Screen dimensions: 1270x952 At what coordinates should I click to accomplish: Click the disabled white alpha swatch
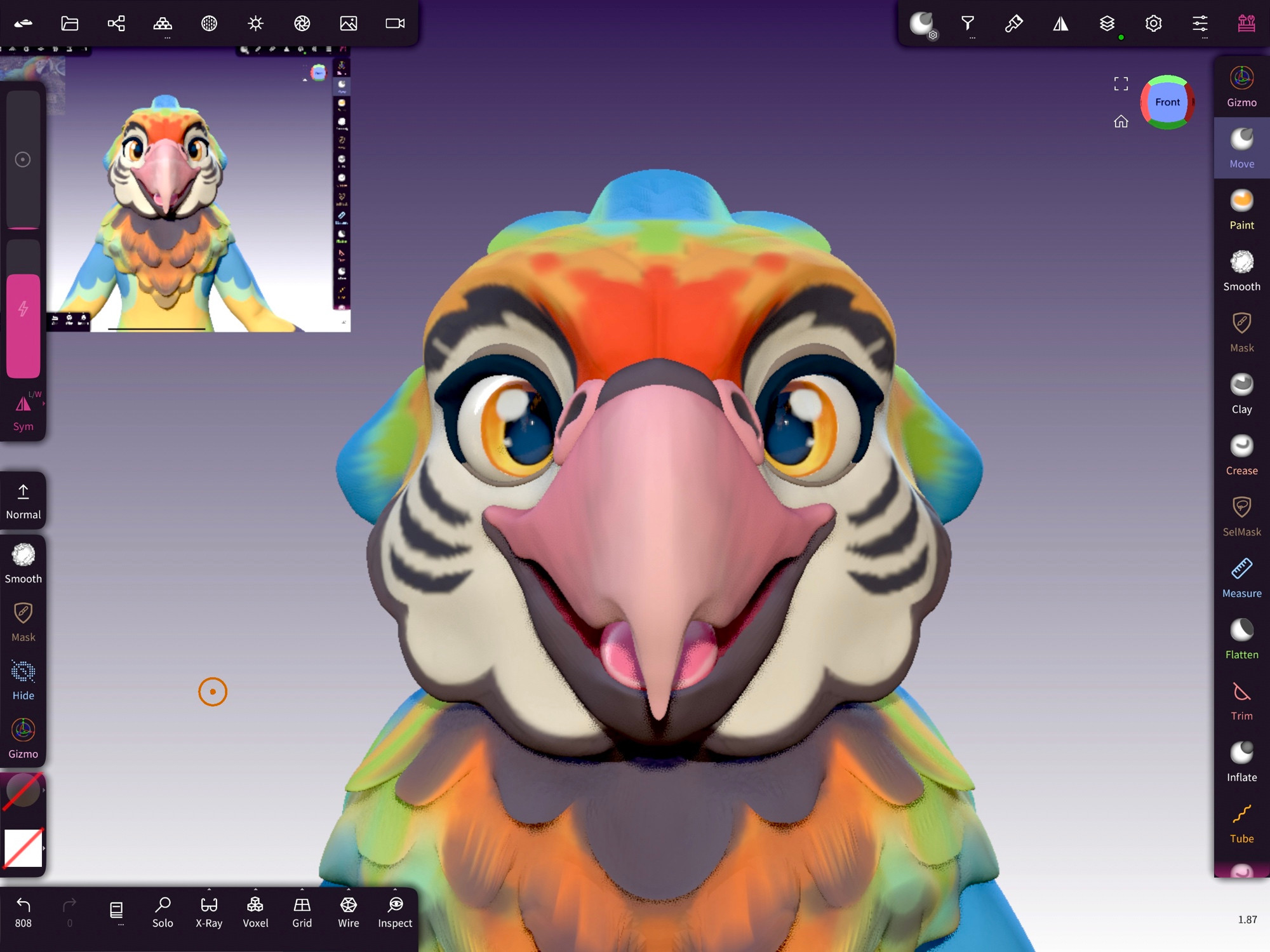tap(23, 848)
